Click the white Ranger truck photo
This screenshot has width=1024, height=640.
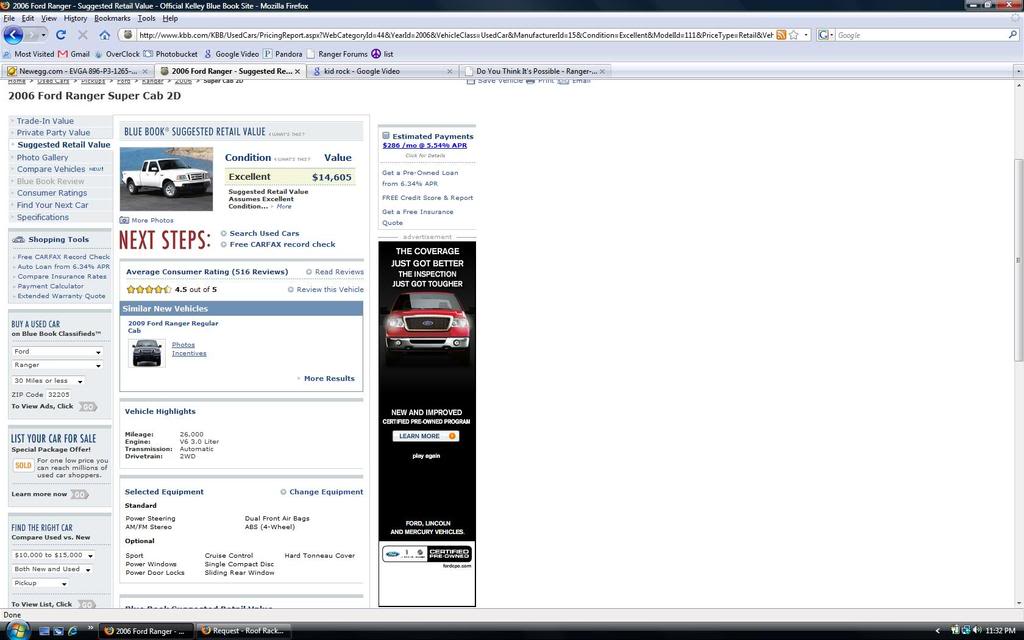click(166, 179)
